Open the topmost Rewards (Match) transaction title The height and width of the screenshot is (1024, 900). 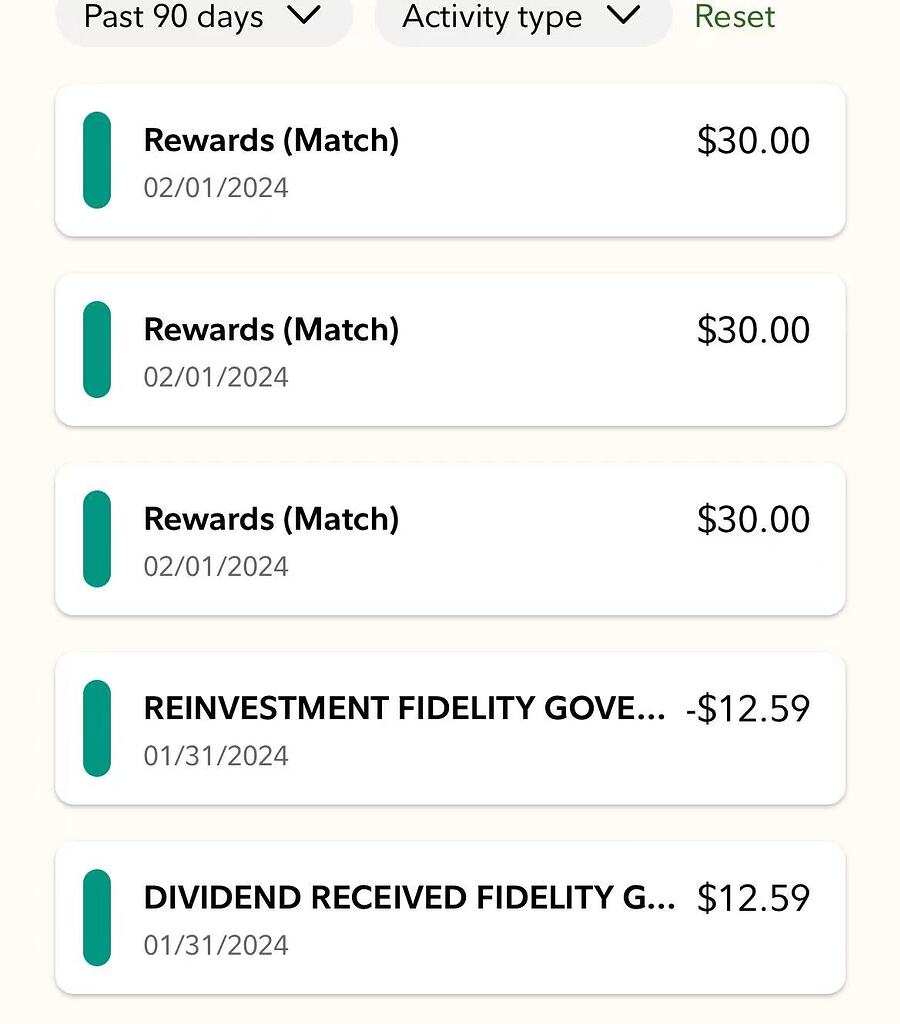coord(271,140)
